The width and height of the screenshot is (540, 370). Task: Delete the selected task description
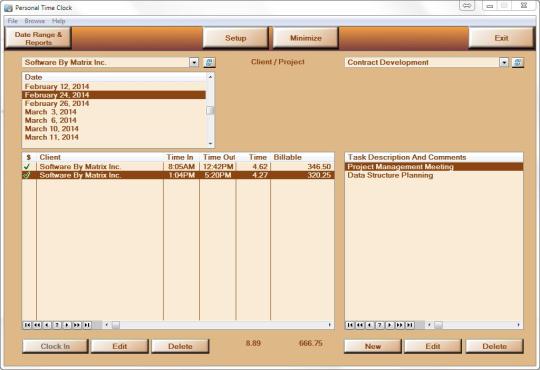point(495,346)
